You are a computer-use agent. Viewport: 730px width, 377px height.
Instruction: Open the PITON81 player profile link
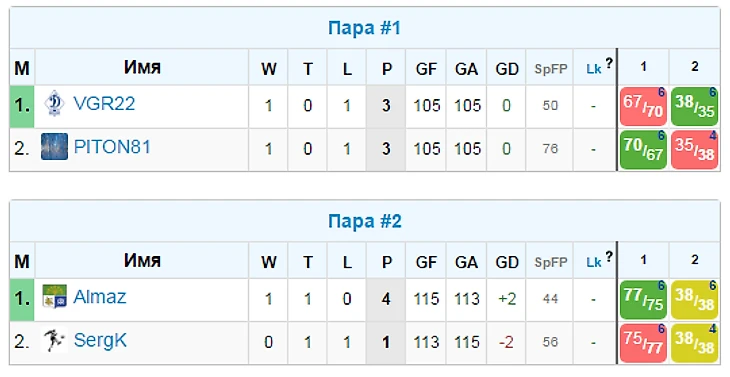(x=112, y=147)
